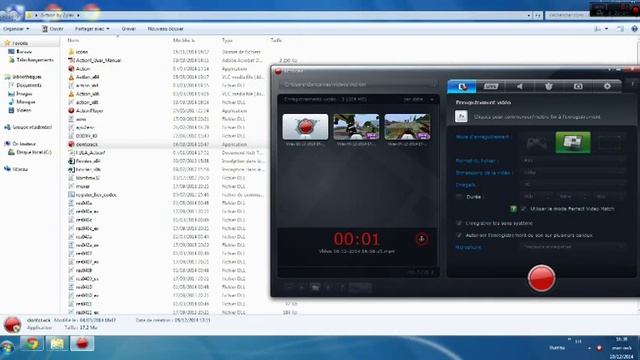Switch to the LIVE streaming tab
The width and height of the screenshot is (640, 360).
[491, 87]
